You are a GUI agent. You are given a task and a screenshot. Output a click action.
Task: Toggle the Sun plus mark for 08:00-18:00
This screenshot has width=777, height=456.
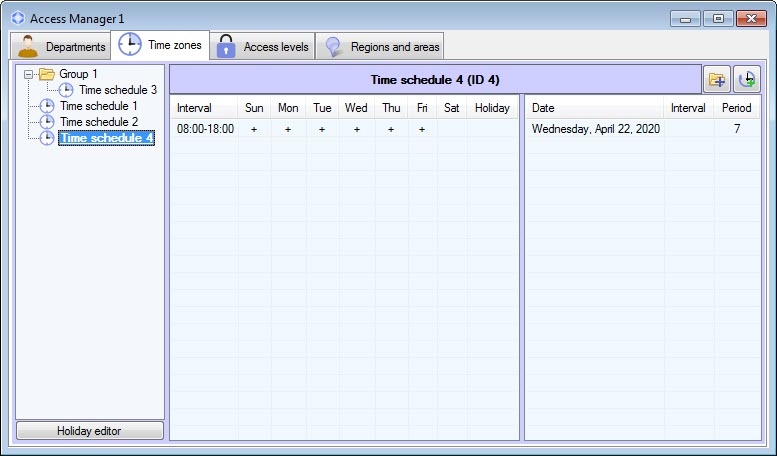tap(254, 129)
